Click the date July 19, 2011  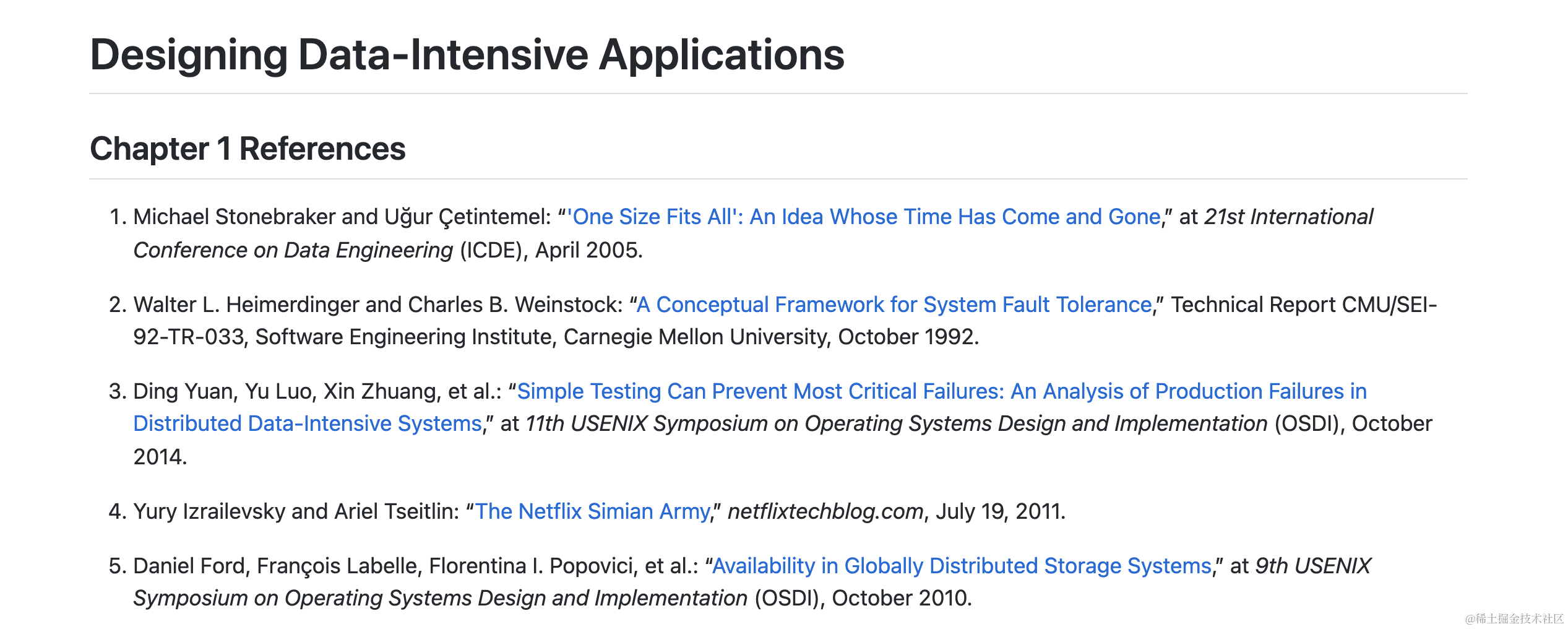tap(999, 511)
